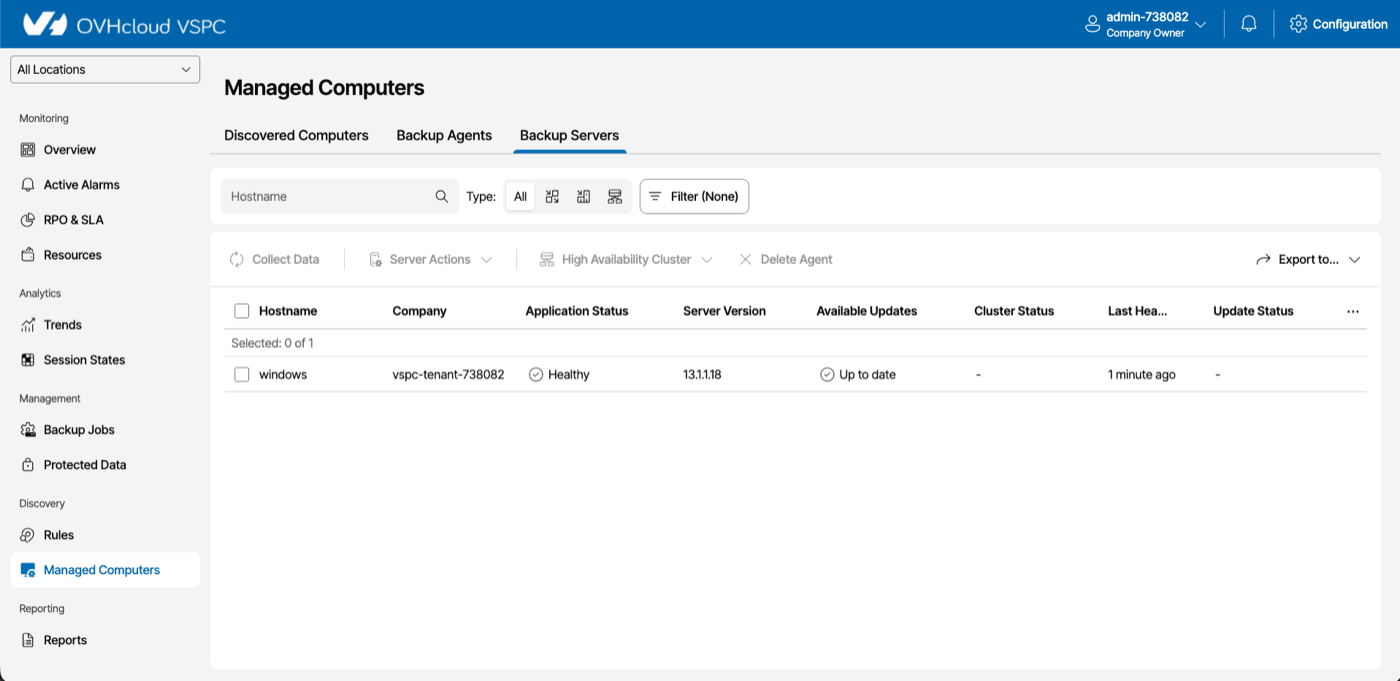1400x681 pixels.
Task: Click the 13.1.1.18 version cell
Action: pyautogui.click(x=702, y=374)
